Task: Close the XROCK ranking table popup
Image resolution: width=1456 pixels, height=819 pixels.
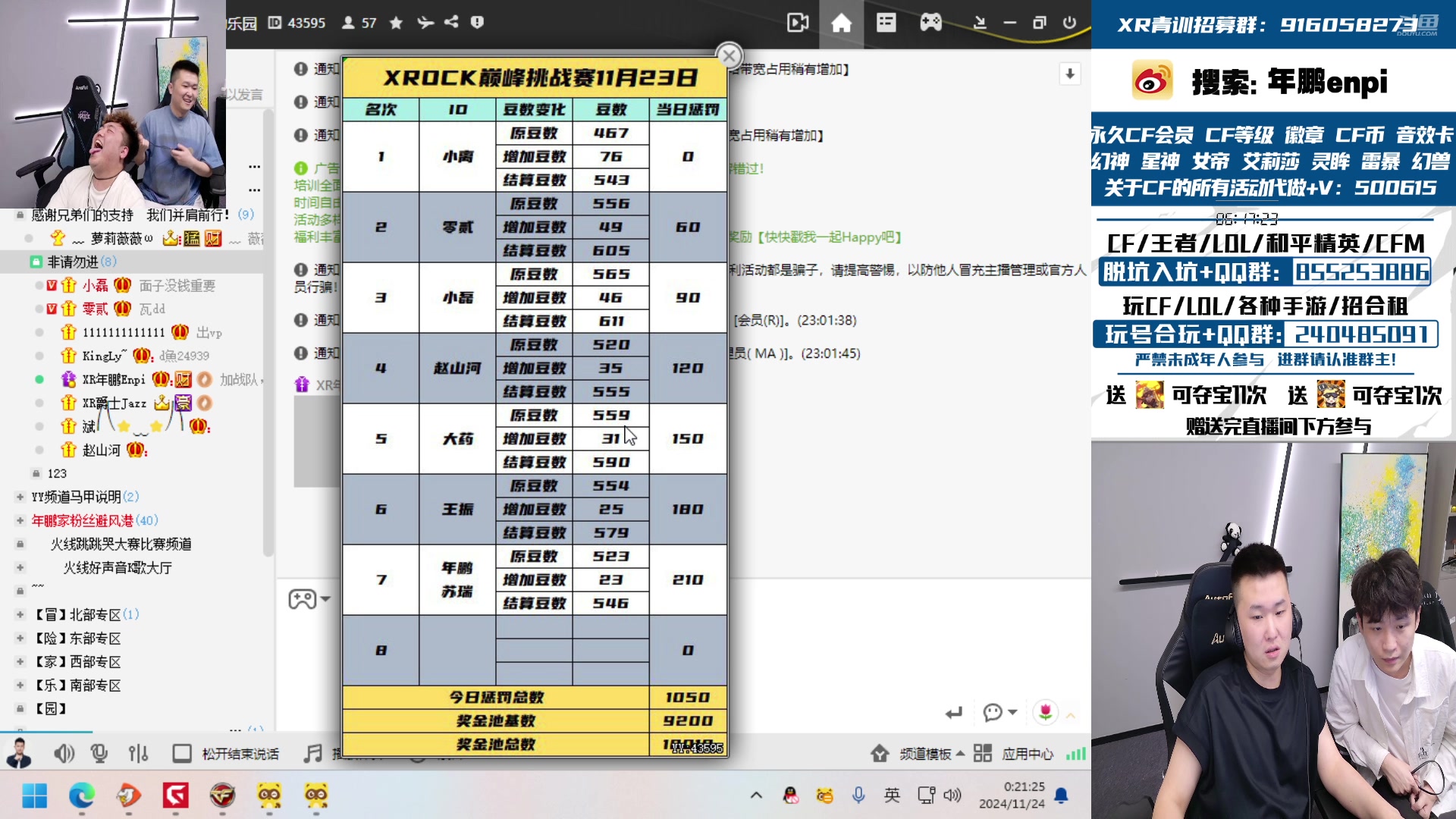Action: (729, 55)
